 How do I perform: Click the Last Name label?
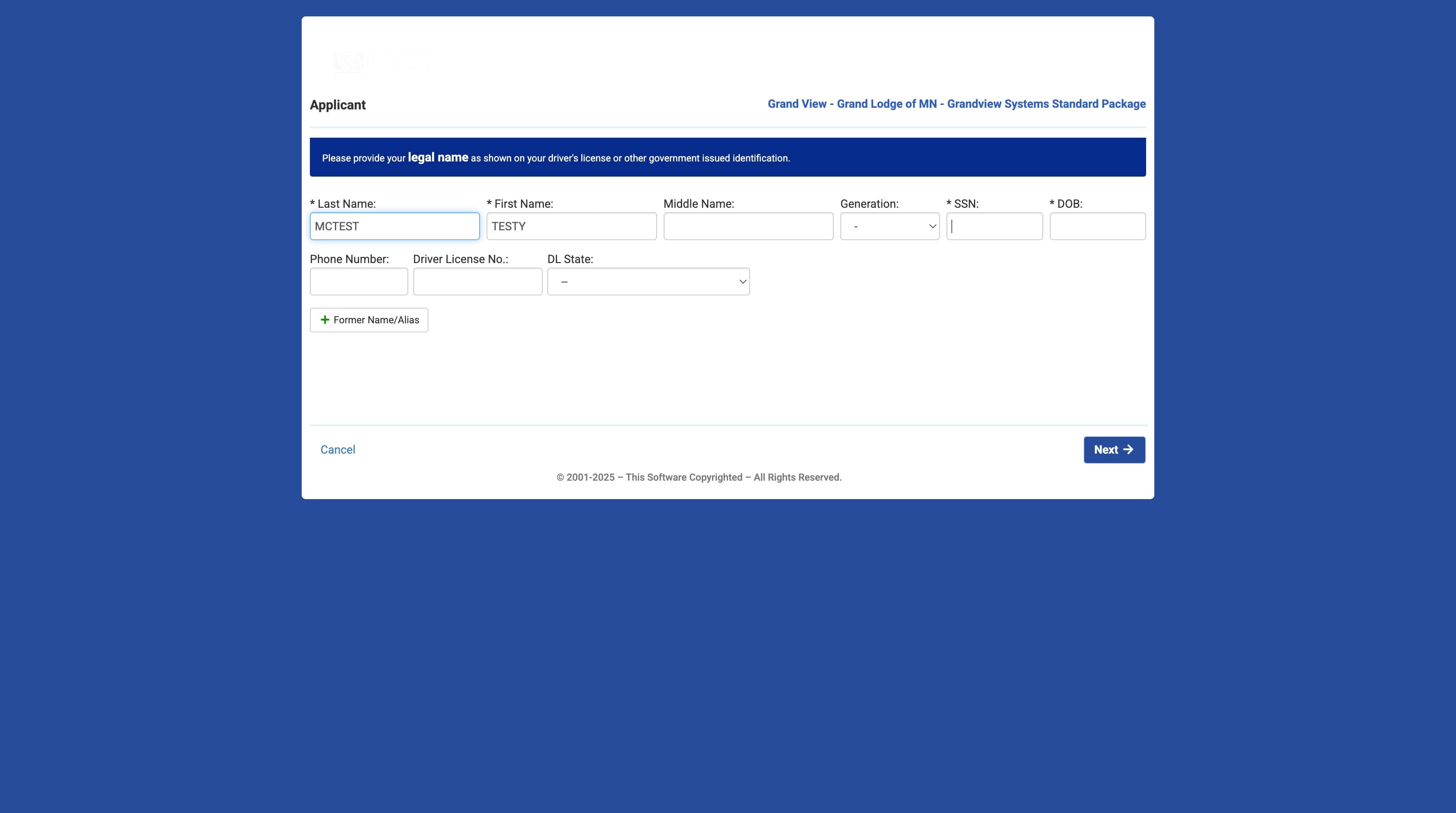point(343,204)
